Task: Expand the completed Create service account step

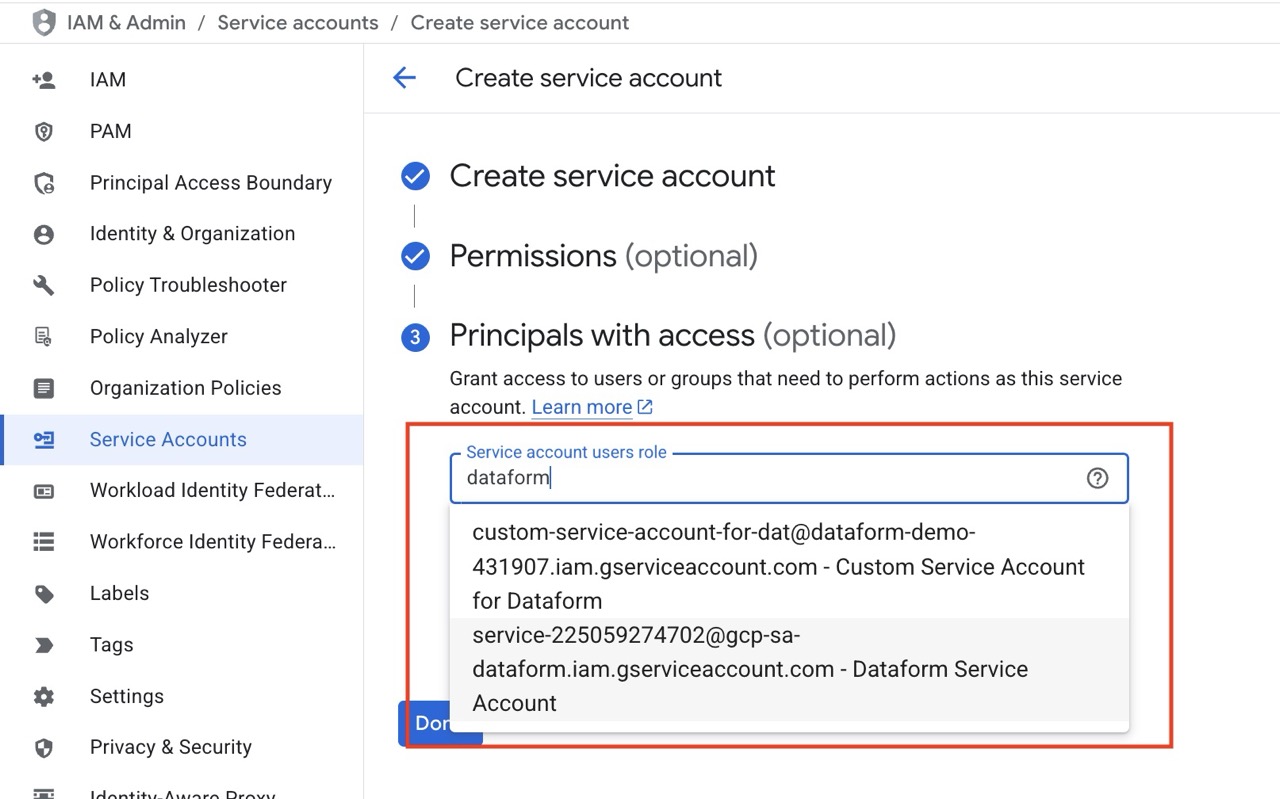Action: point(612,176)
